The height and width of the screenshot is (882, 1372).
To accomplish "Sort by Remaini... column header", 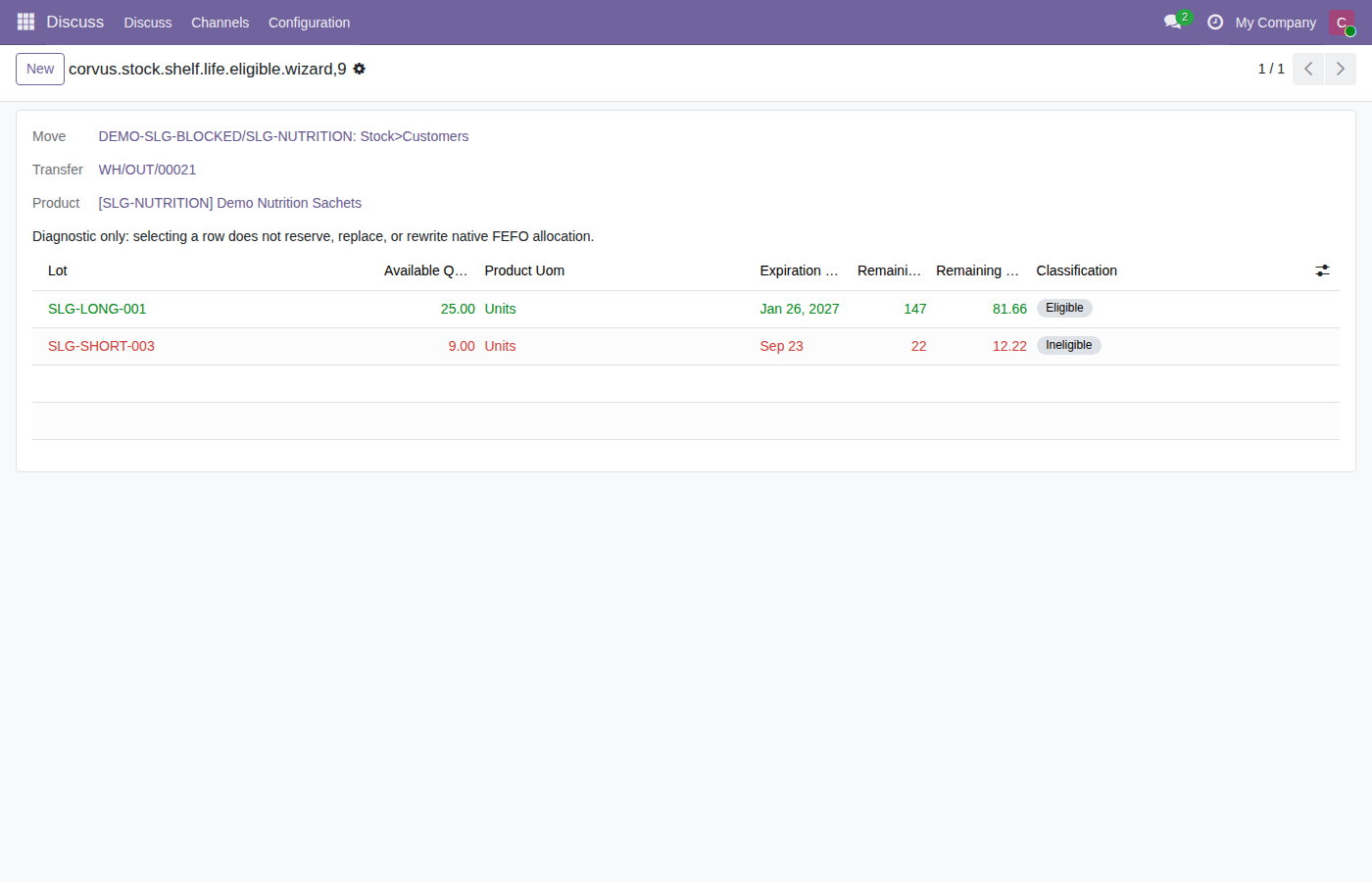I will tap(889, 270).
